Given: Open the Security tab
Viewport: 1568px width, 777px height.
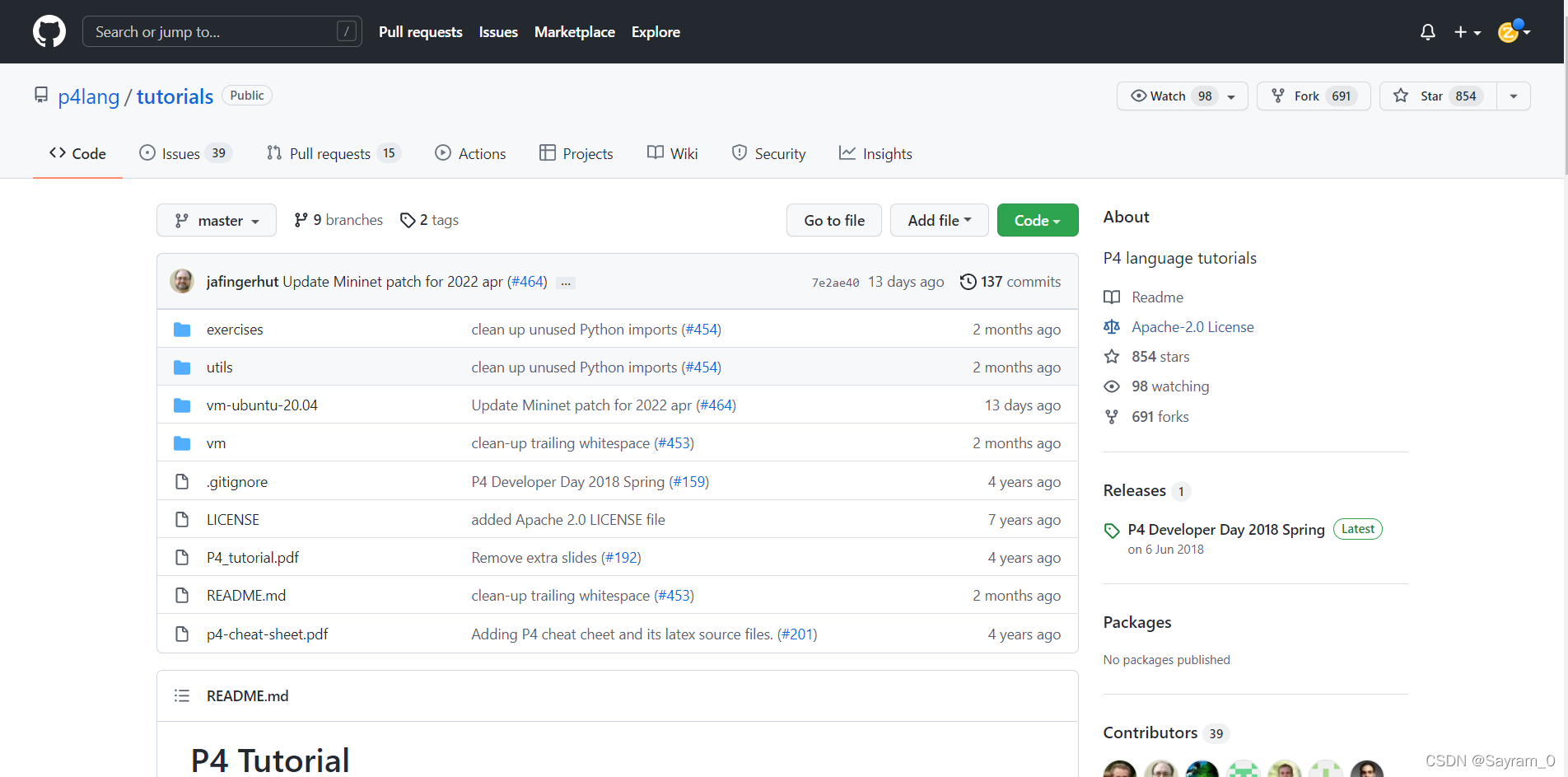Looking at the screenshot, I should tap(768, 153).
